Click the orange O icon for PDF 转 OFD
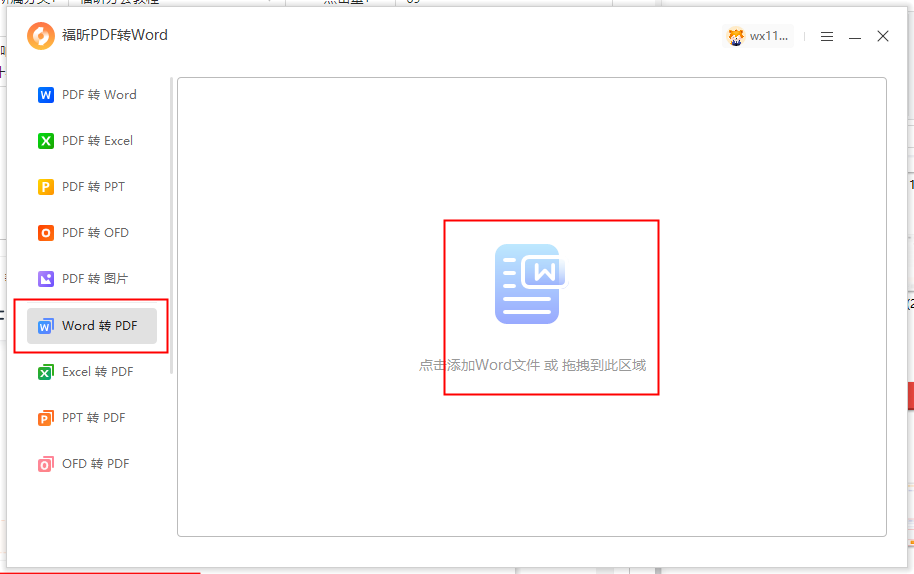 click(x=46, y=233)
